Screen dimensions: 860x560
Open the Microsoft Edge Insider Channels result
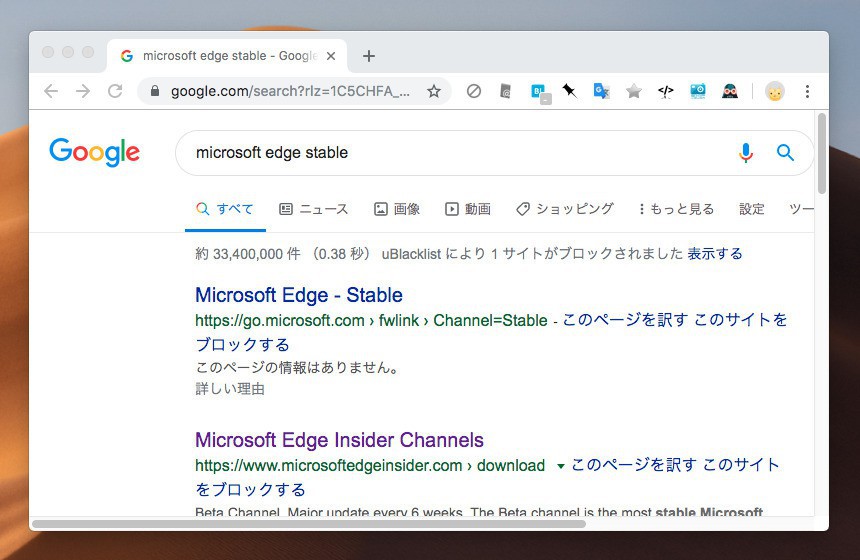tap(339, 440)
